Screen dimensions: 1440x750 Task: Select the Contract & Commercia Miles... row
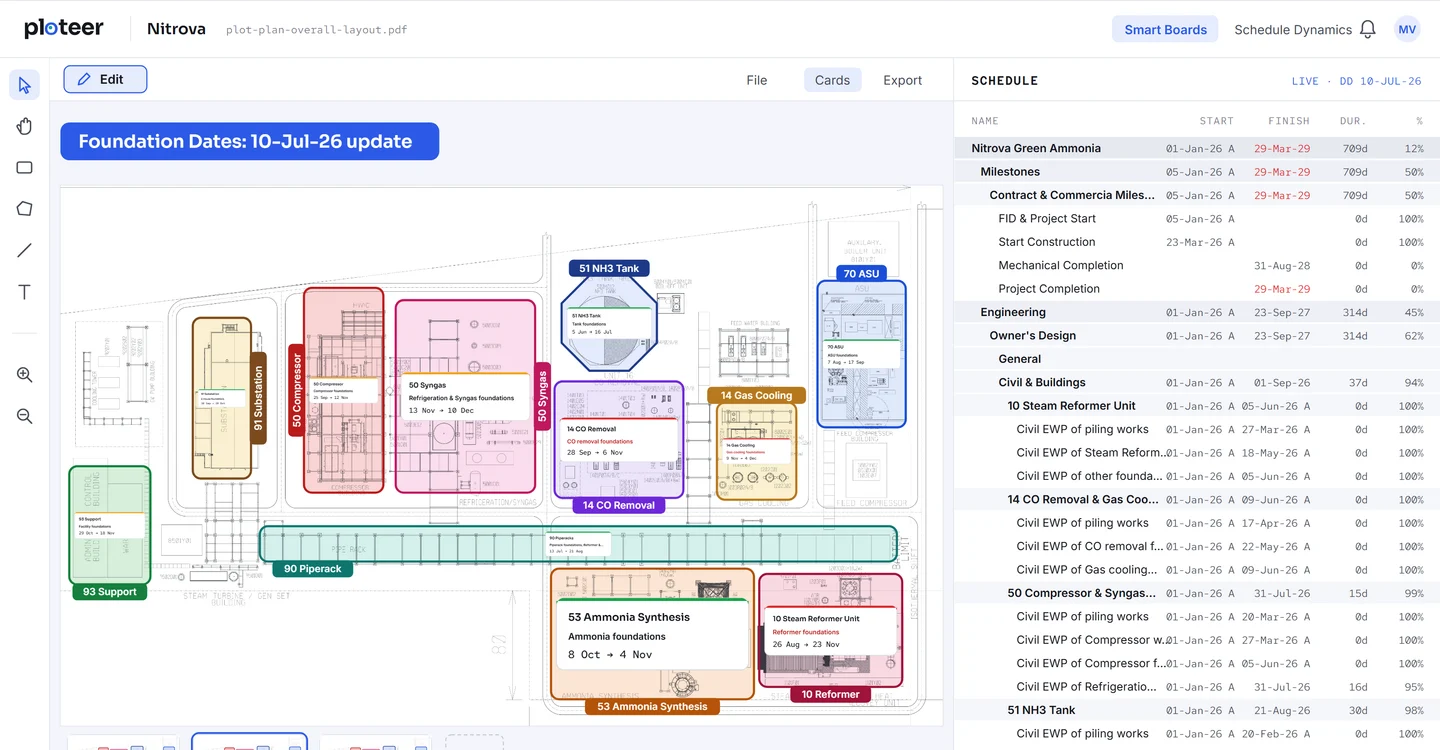click(x=1197, y=195)
